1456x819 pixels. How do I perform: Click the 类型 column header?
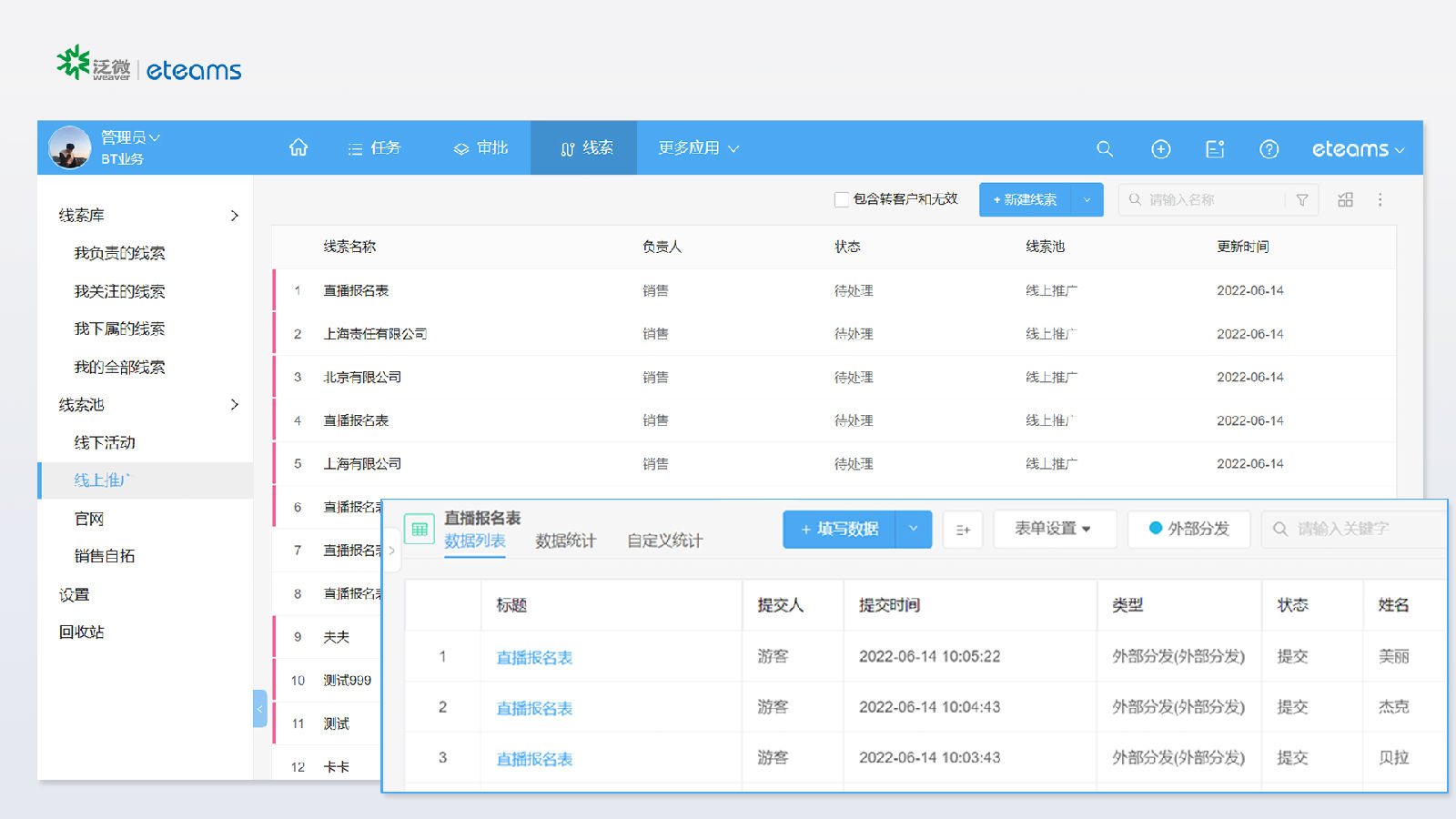coord(1128,605)
